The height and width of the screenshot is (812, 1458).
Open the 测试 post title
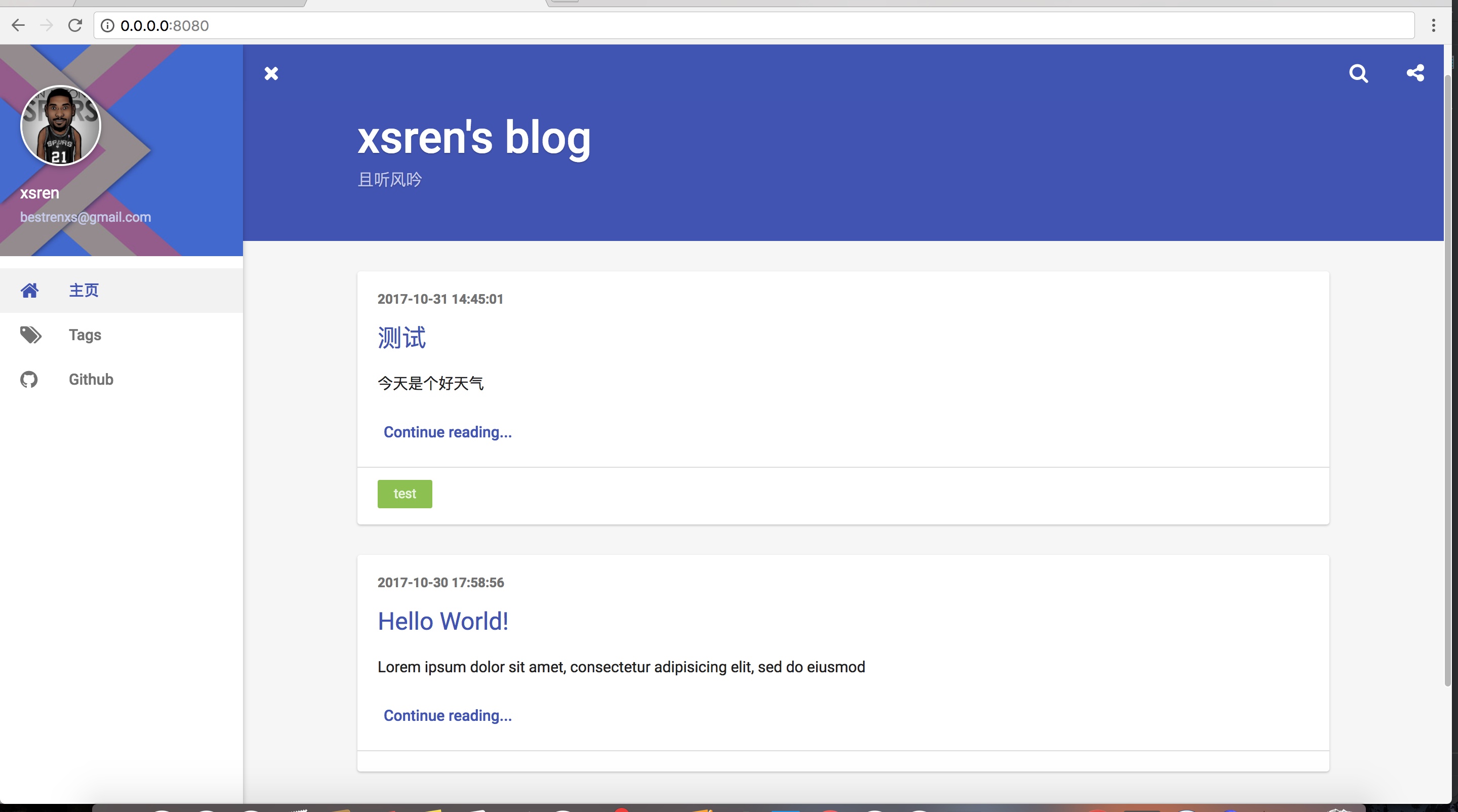click(x=401, y=338)
